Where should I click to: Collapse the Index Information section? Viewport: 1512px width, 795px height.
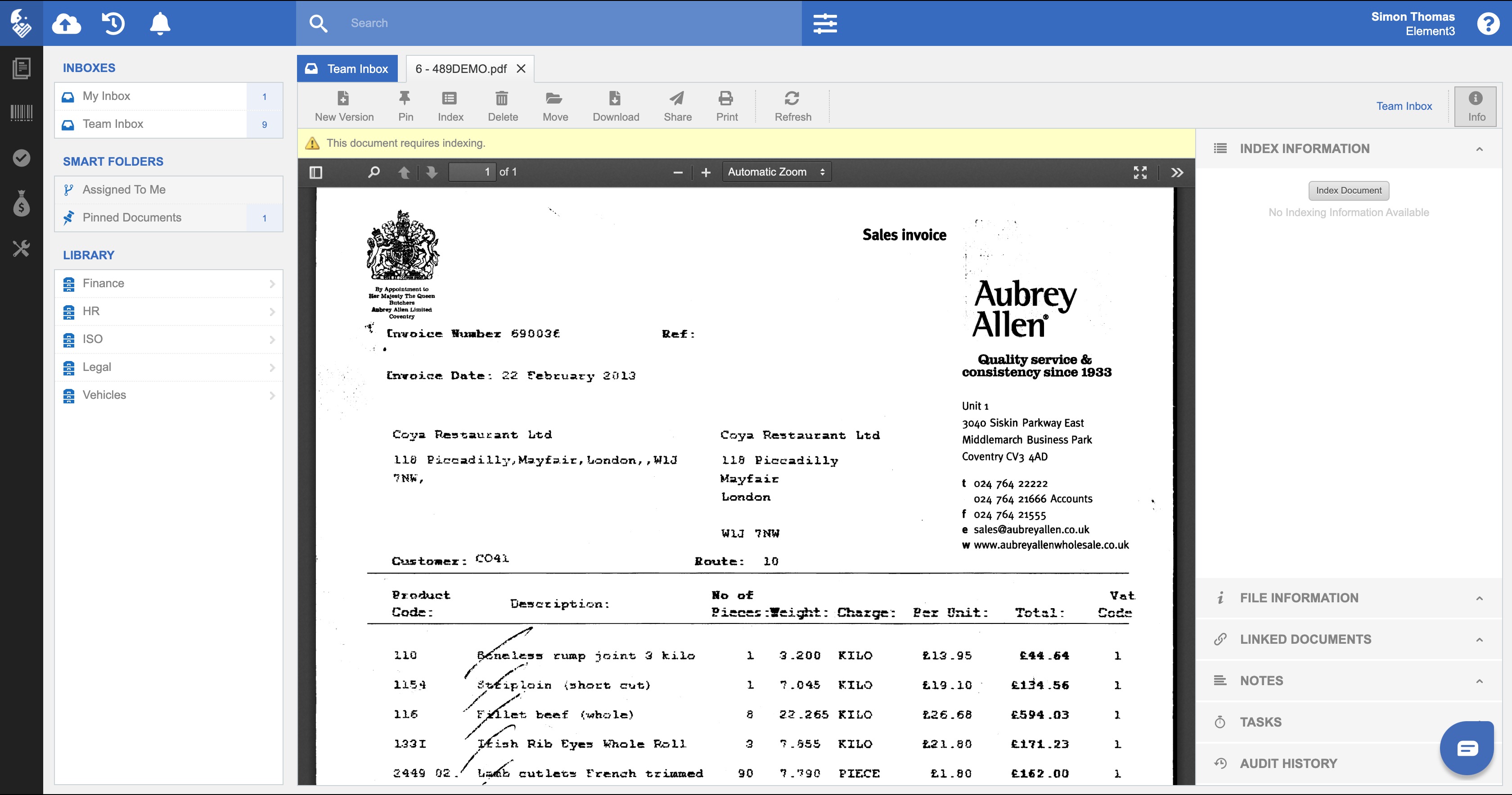[x=1348, y=149]
